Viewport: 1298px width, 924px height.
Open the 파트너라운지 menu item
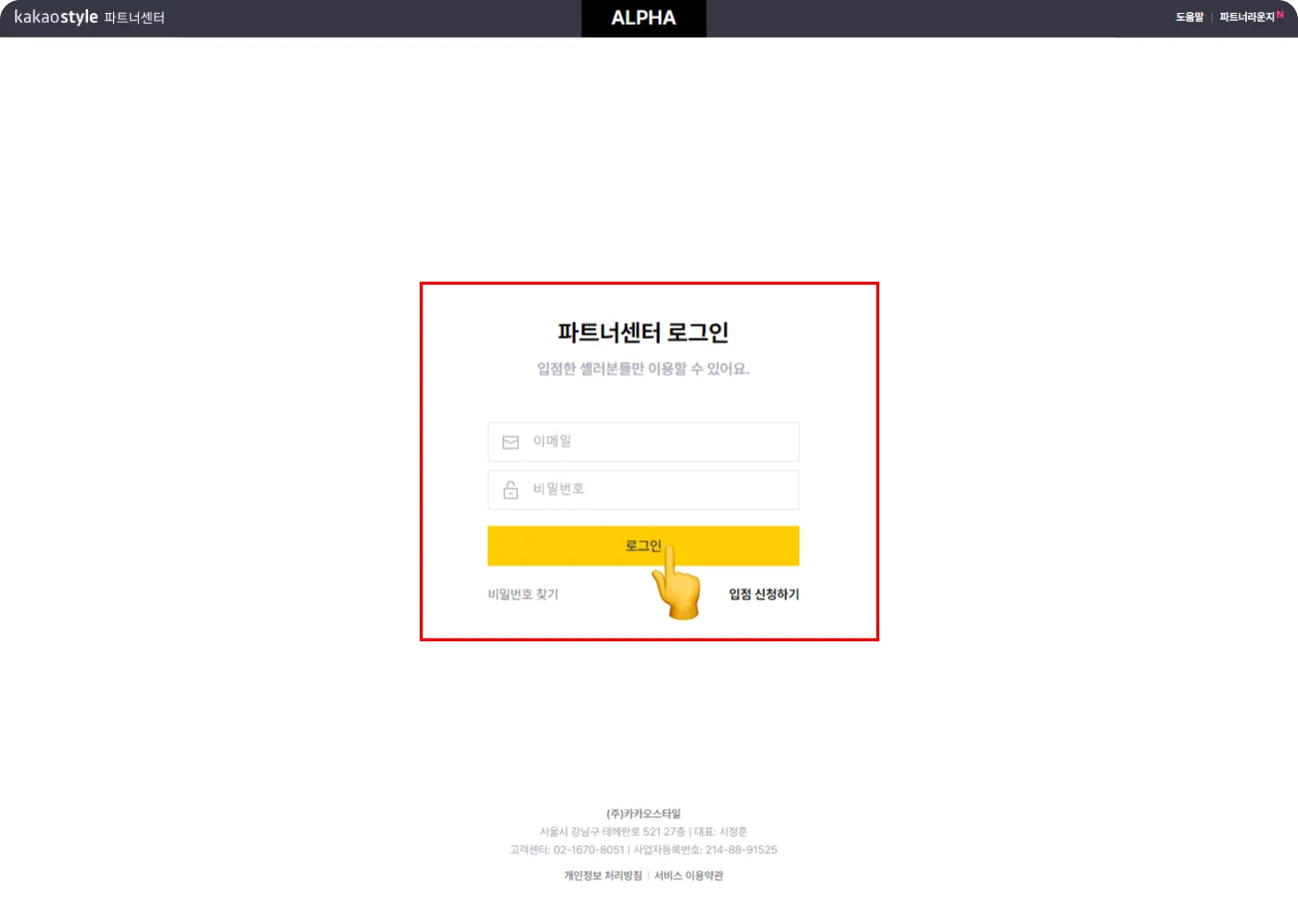pos(1246,17)
